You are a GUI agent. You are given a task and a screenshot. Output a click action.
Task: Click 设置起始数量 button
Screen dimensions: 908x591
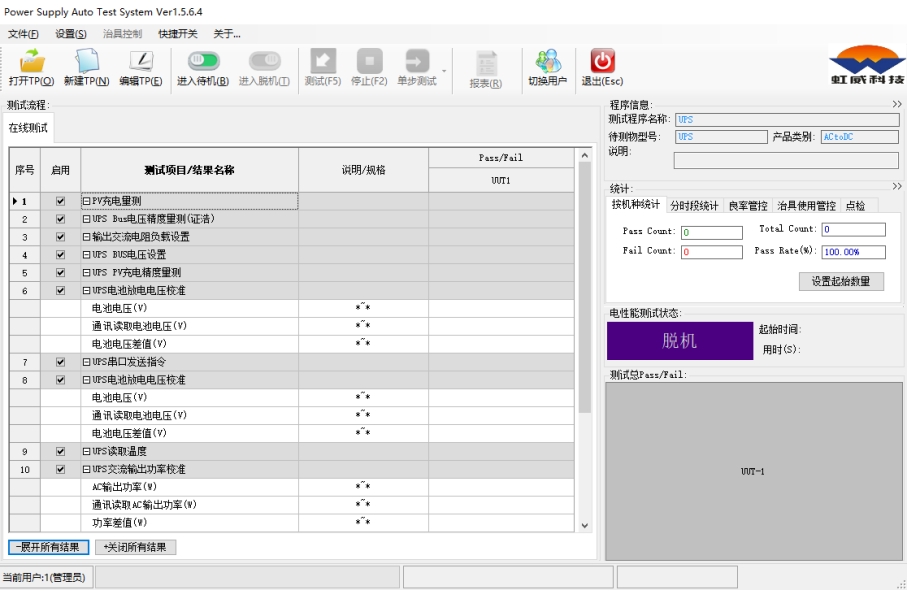click(x=841, y=281)
